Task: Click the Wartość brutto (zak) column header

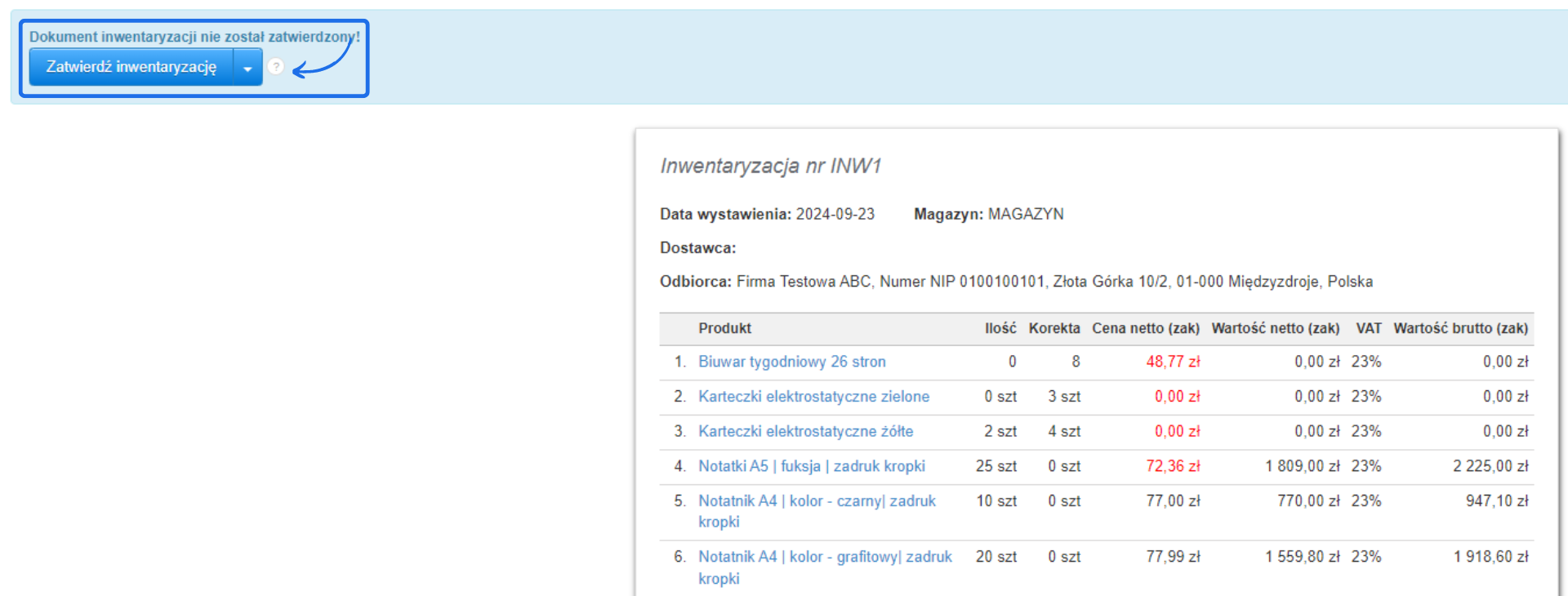Action: click(x=1460, y=328)
